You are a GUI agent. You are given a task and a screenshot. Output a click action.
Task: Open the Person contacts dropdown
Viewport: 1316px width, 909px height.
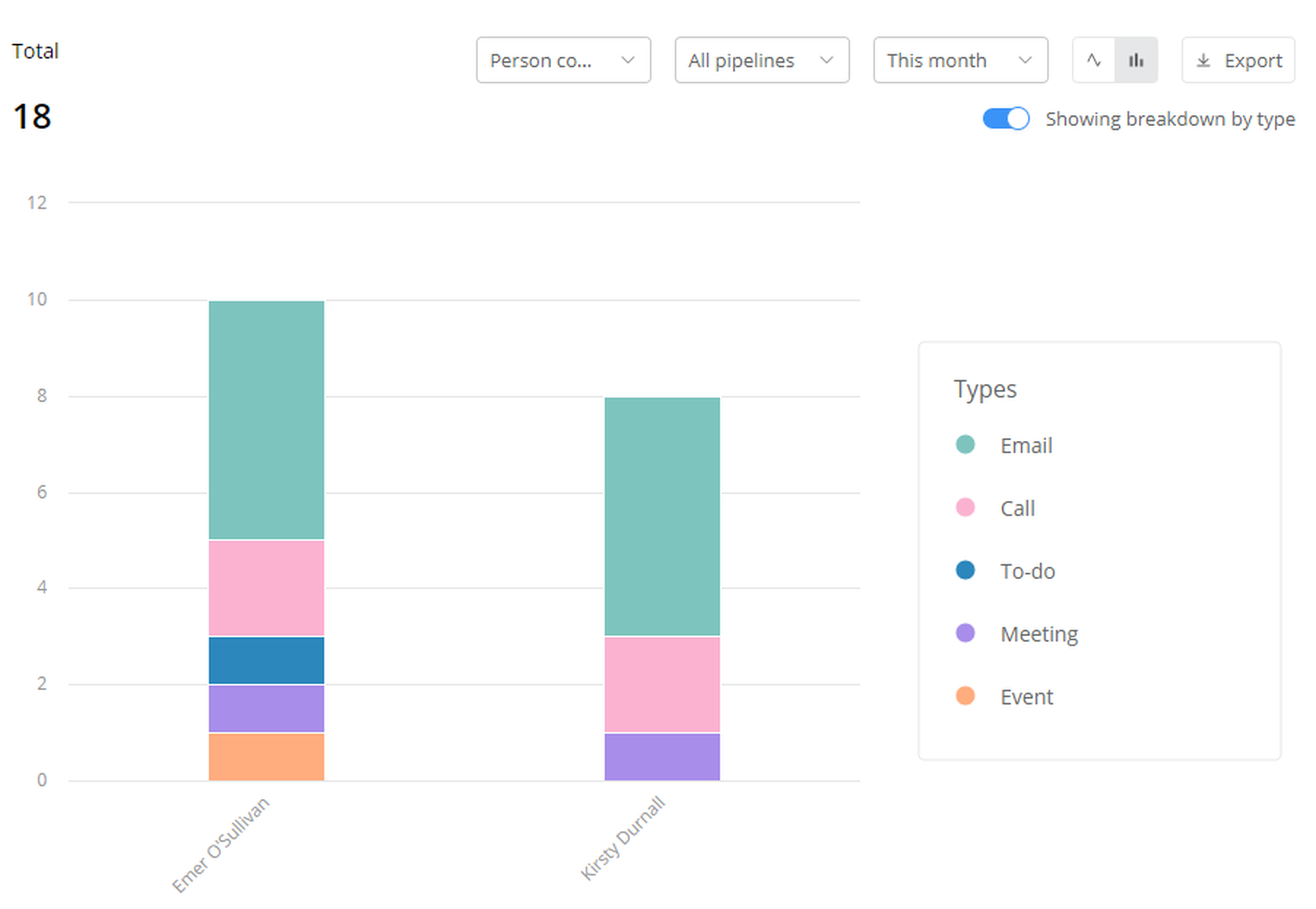[x=563, y=60]
